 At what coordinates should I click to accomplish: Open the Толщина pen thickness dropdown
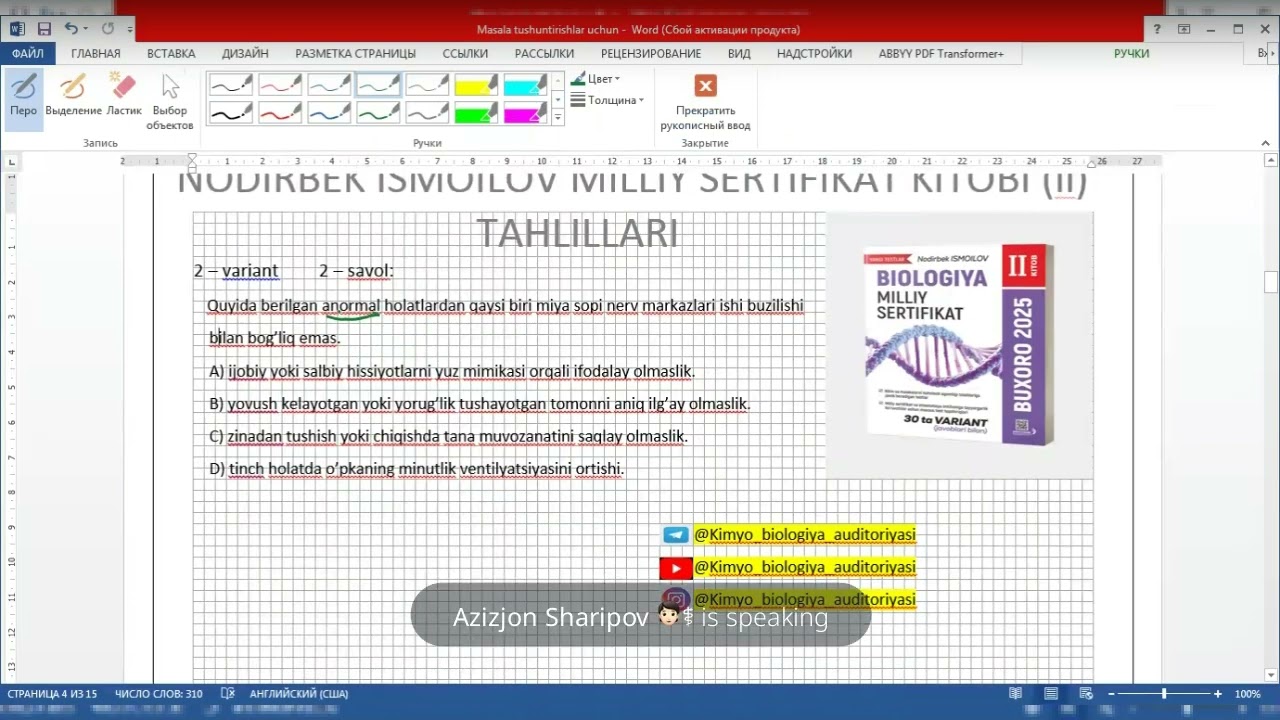(607, 100)
